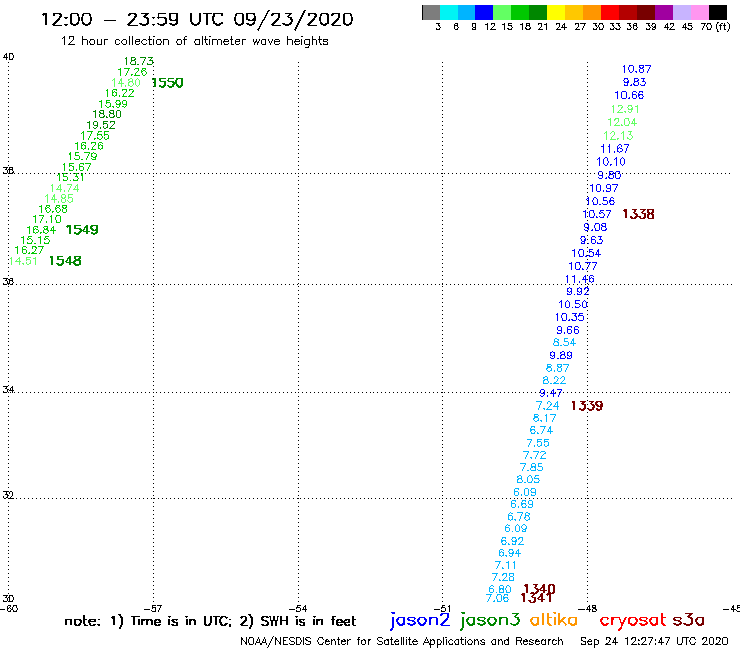Screen dimensions: 740x650
Task: Select the 11.46 wave height reading
Action: pyautogui.click(x=580, y=279)
